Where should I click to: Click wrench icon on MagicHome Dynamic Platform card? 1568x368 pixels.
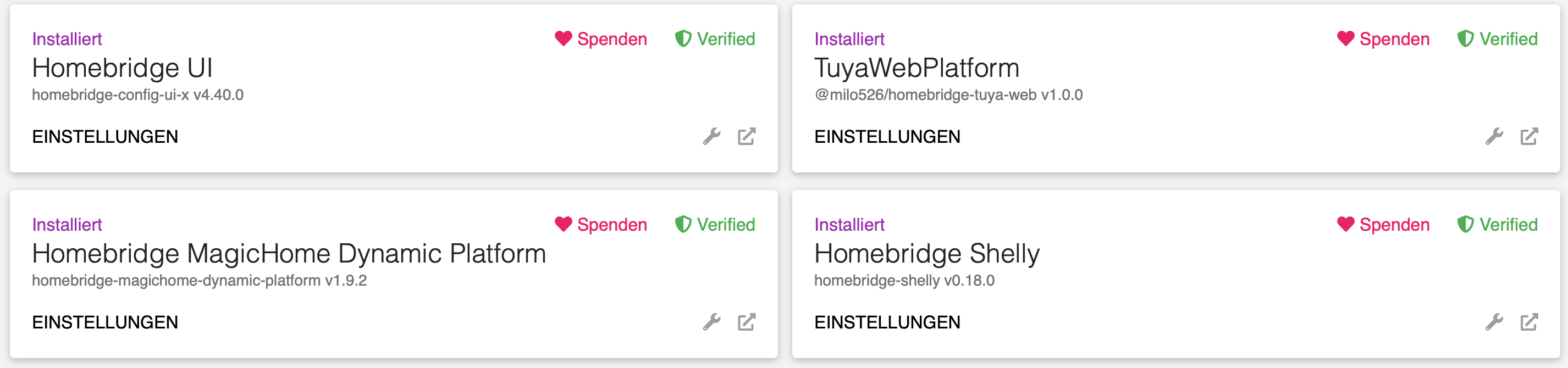[711, 322]
